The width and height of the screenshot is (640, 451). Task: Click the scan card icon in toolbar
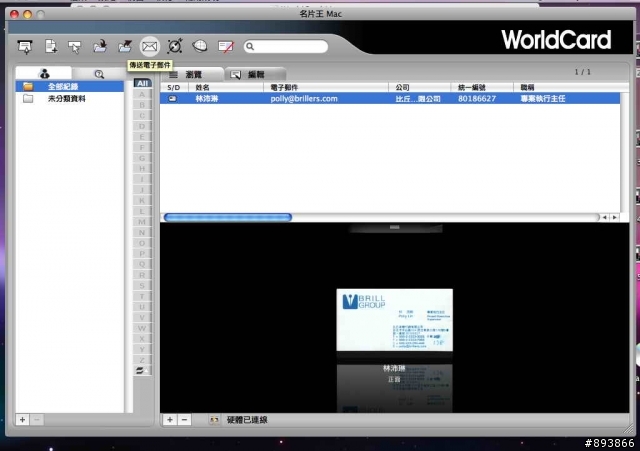(25, 47)
